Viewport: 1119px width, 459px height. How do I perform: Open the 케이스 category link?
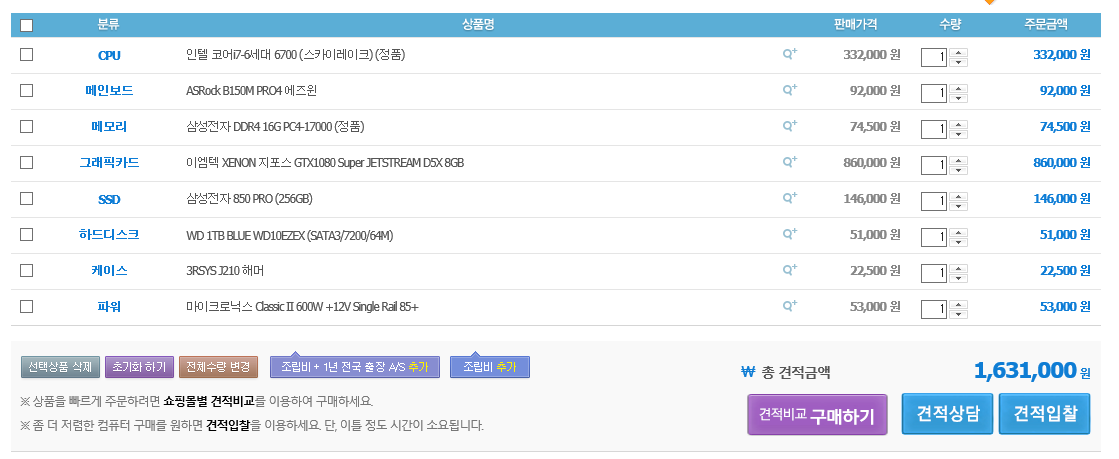click(109, 271)
